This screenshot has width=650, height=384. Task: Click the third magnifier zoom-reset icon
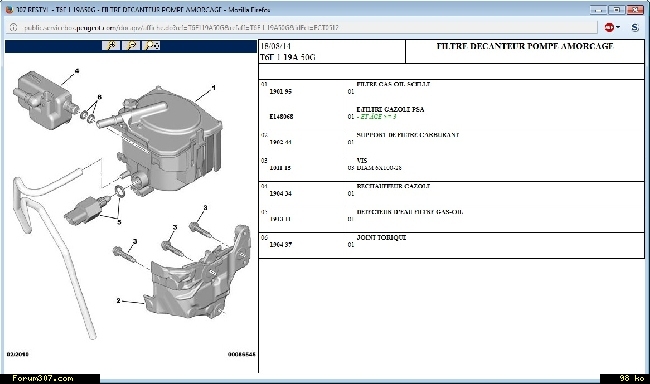[151, 46]
